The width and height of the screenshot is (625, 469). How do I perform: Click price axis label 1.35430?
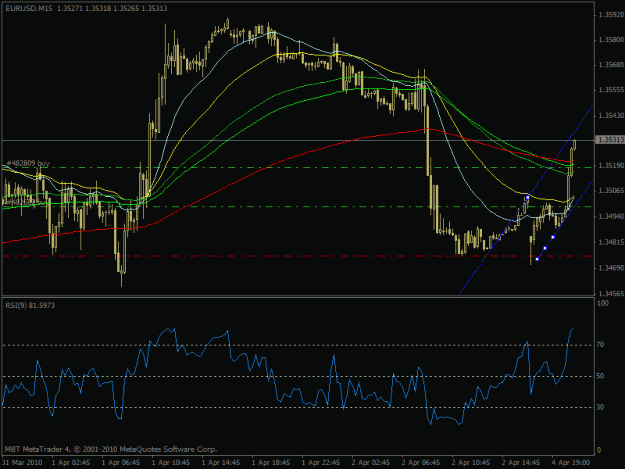click(x=611, y=116)
